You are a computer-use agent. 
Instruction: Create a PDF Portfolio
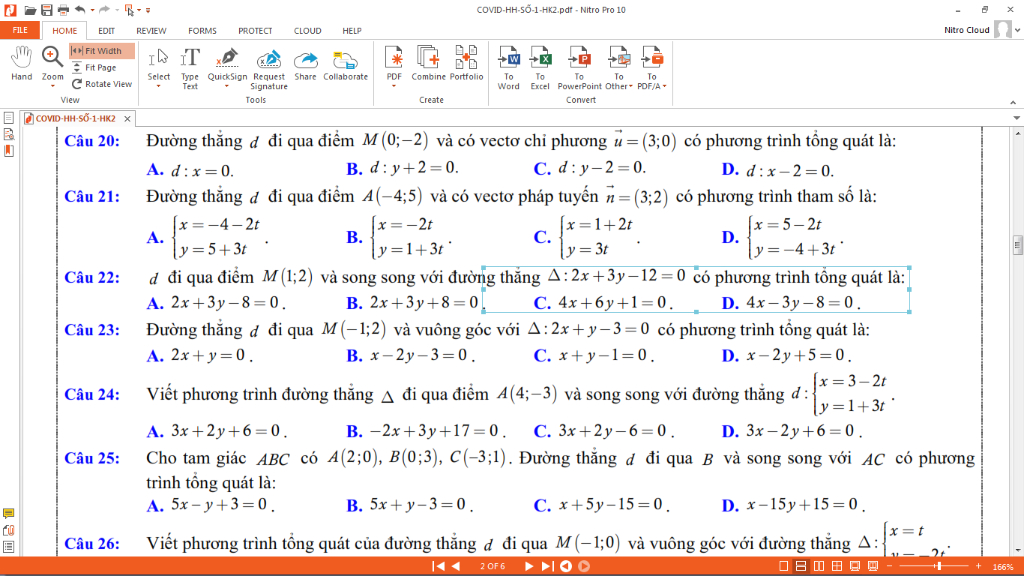click(466, 63)
